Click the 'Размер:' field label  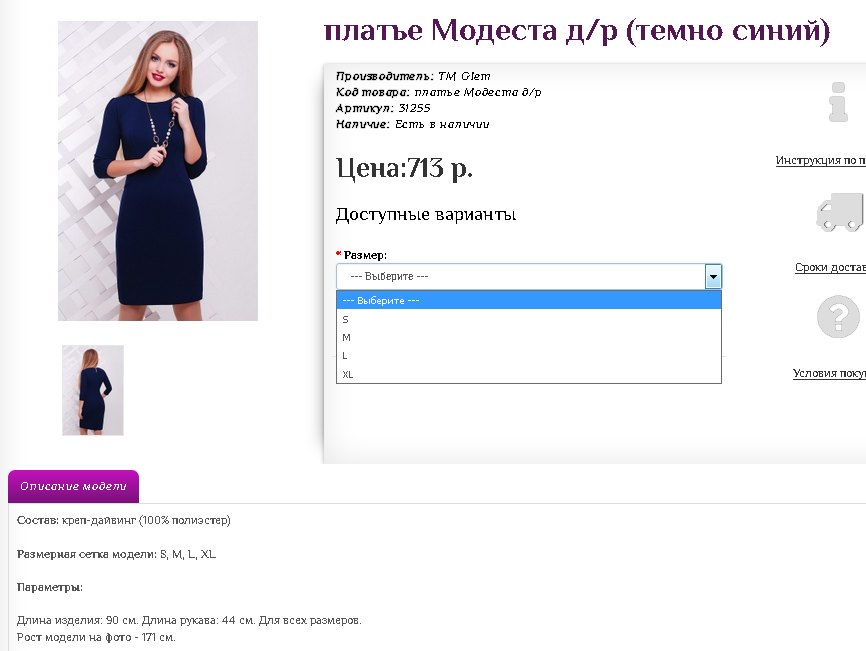click(x=365, y=255)
